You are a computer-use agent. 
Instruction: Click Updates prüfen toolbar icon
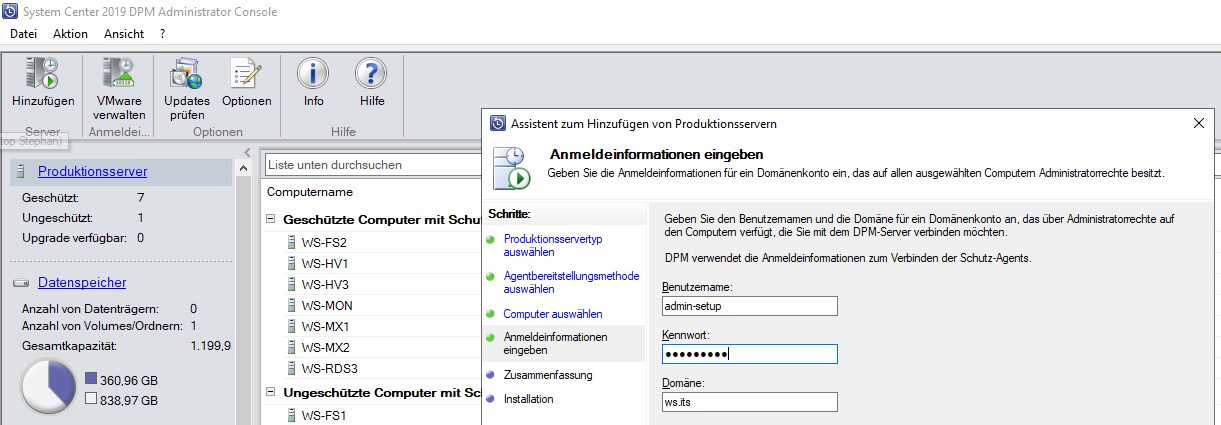tap(187, 74)
